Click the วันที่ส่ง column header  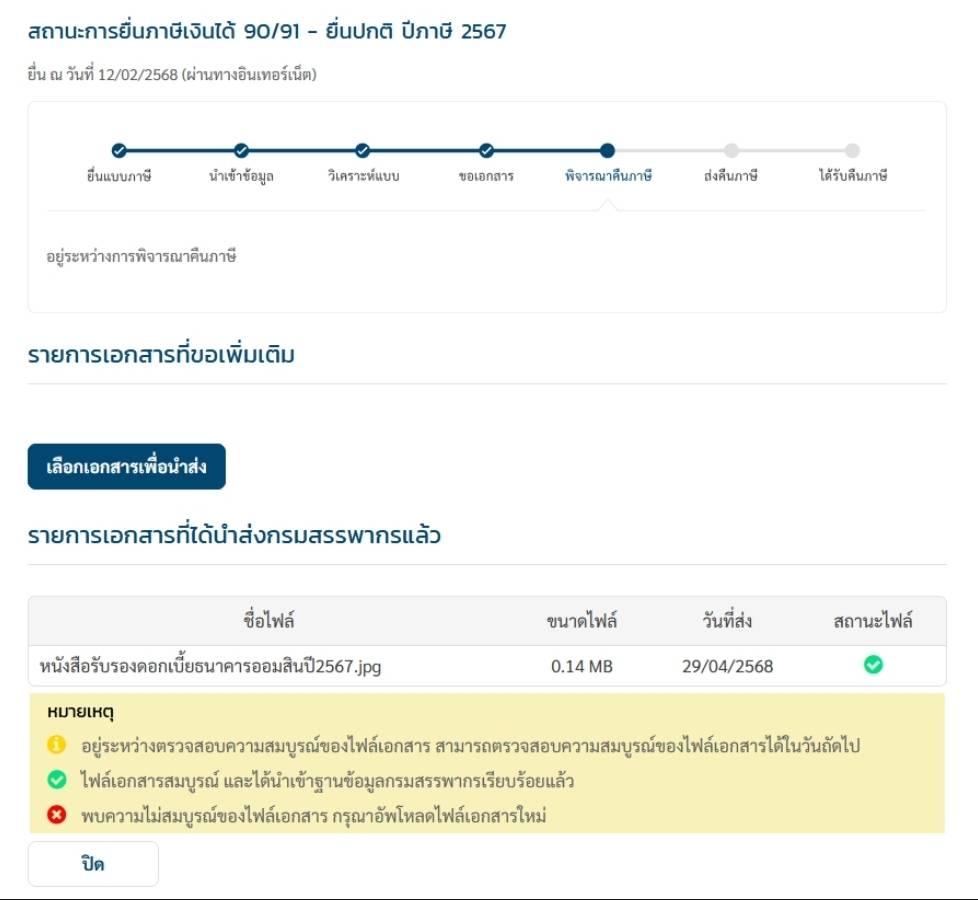727,621
